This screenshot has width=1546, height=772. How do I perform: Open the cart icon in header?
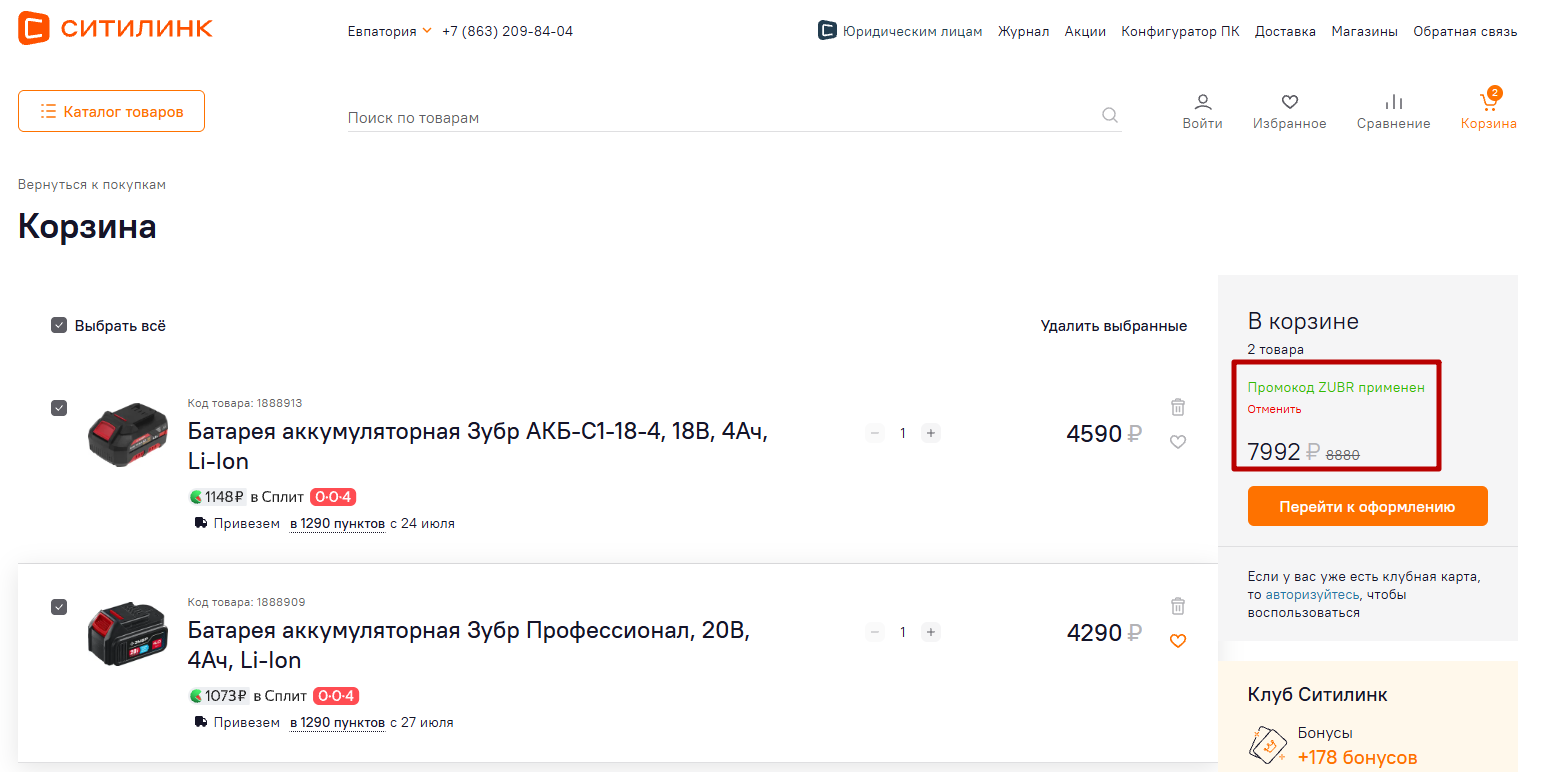1488,103
